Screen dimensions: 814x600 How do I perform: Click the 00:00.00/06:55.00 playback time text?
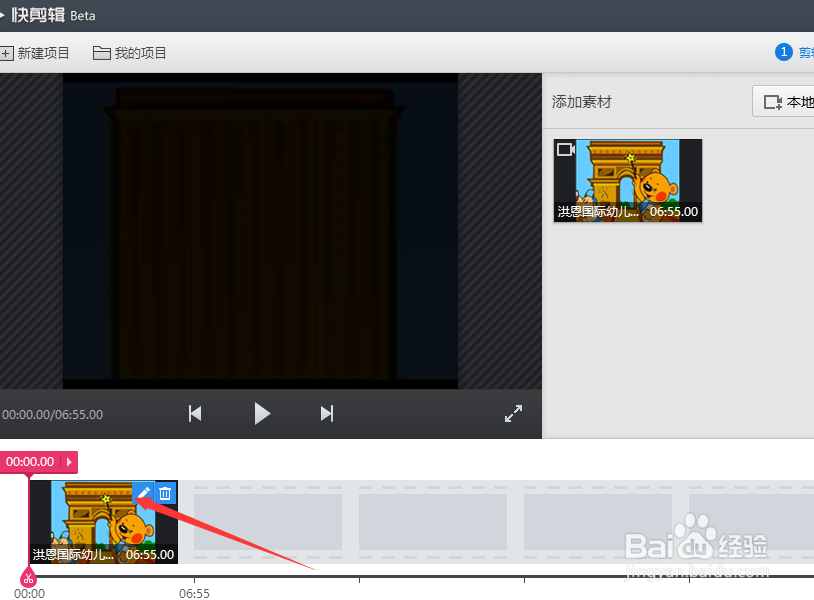52,415
